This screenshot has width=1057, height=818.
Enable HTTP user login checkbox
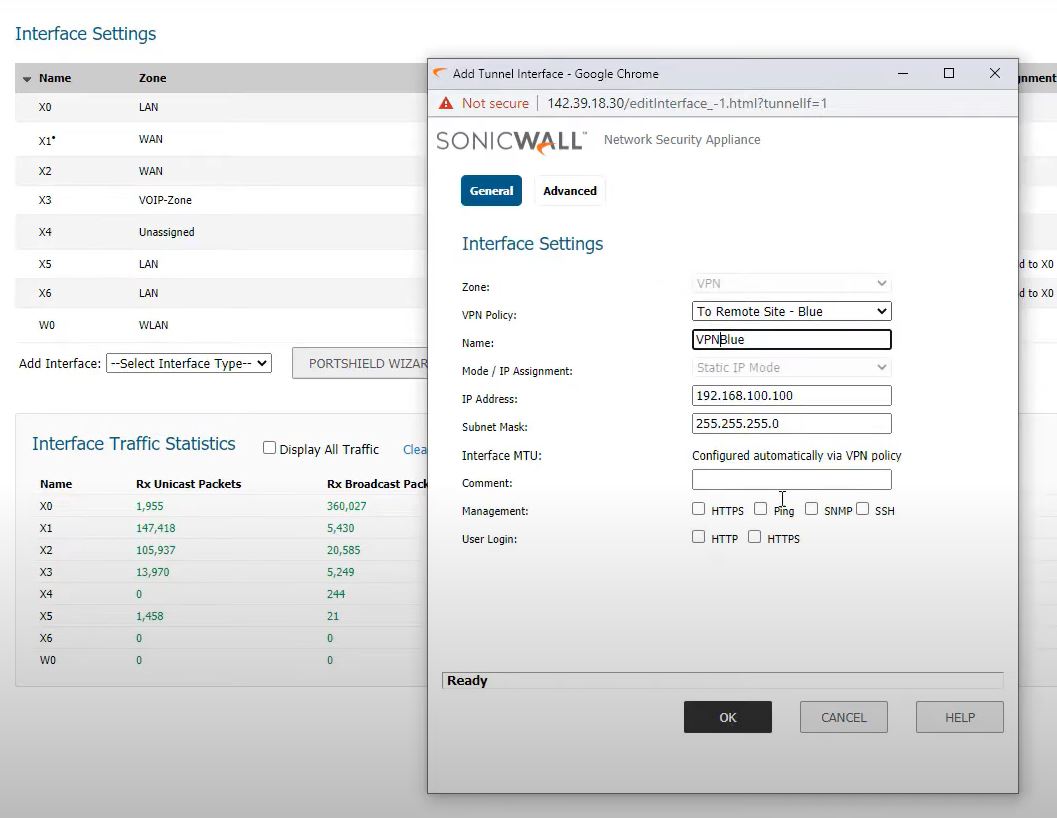pyautogui.click(x=699, y=537)
